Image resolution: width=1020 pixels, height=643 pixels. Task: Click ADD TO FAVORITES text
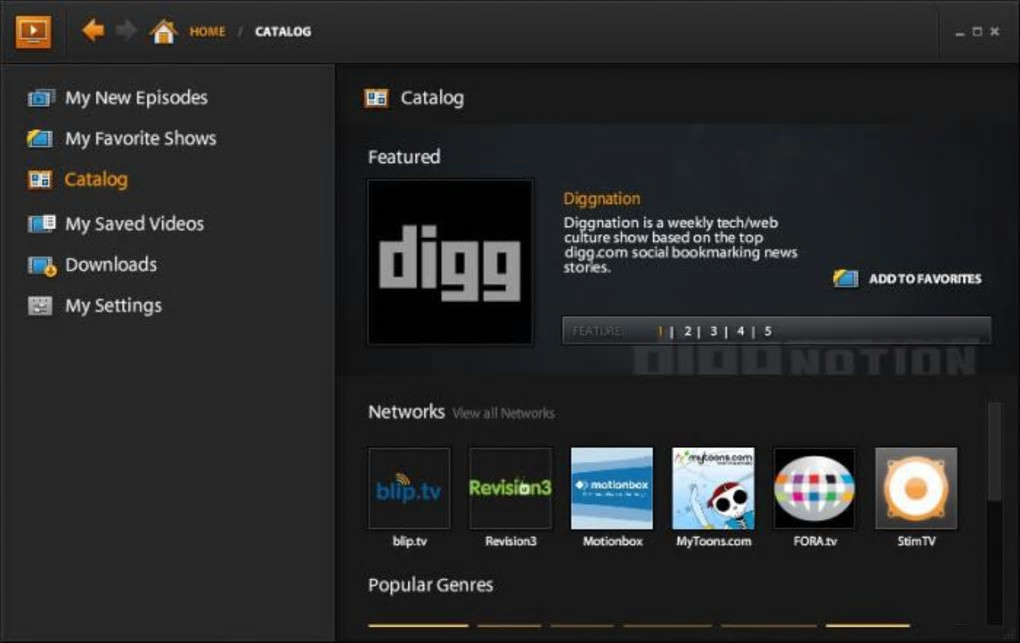(925, 279)
